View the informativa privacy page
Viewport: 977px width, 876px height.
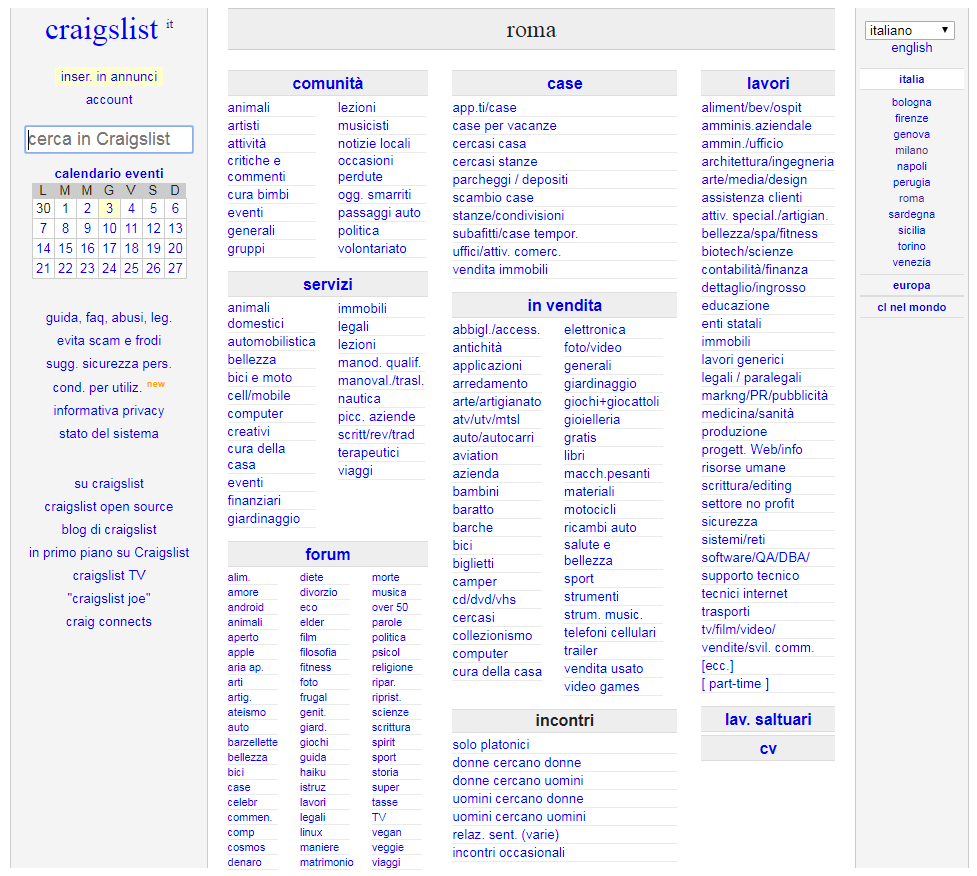(109, 411)
